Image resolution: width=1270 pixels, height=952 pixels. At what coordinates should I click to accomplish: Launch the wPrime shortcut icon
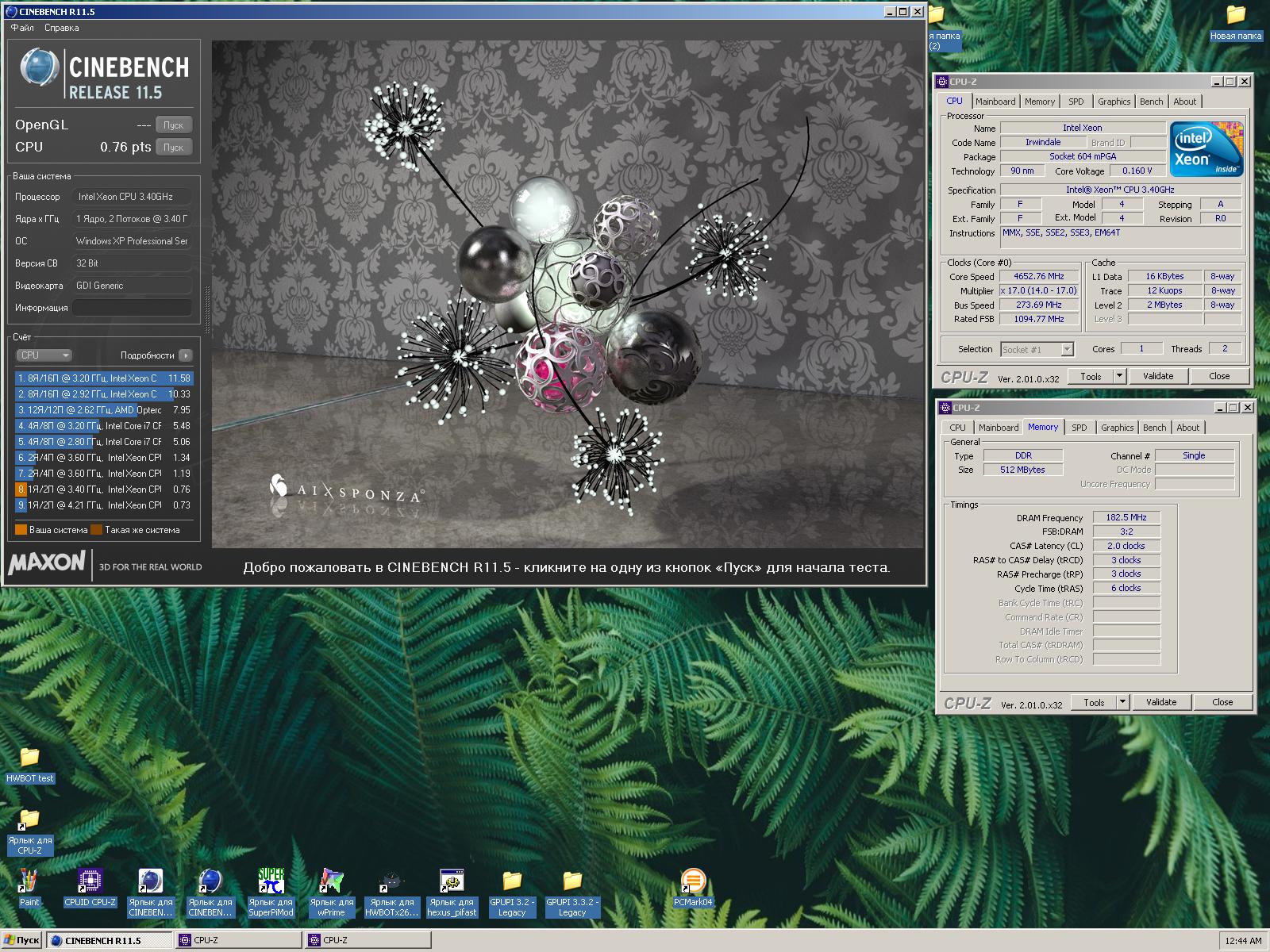coord(331,881)
